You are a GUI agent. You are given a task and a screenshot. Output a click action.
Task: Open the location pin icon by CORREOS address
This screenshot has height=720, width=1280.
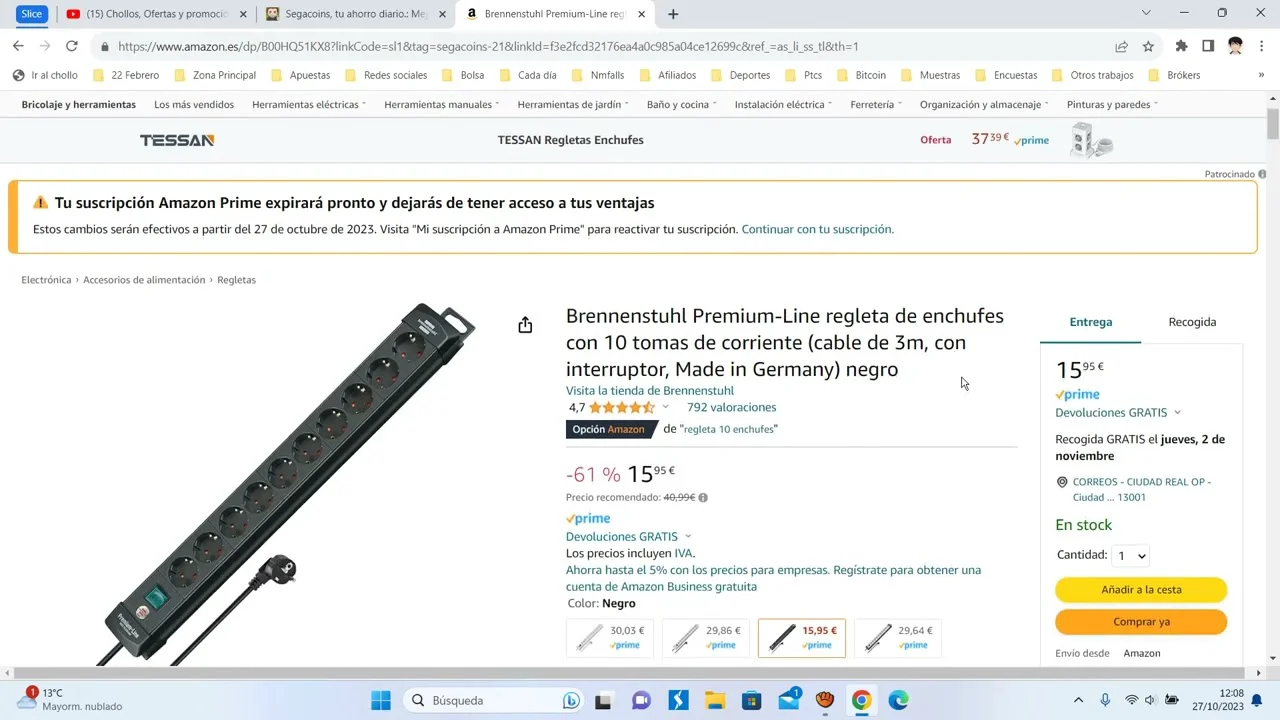tap(1062, 482)
